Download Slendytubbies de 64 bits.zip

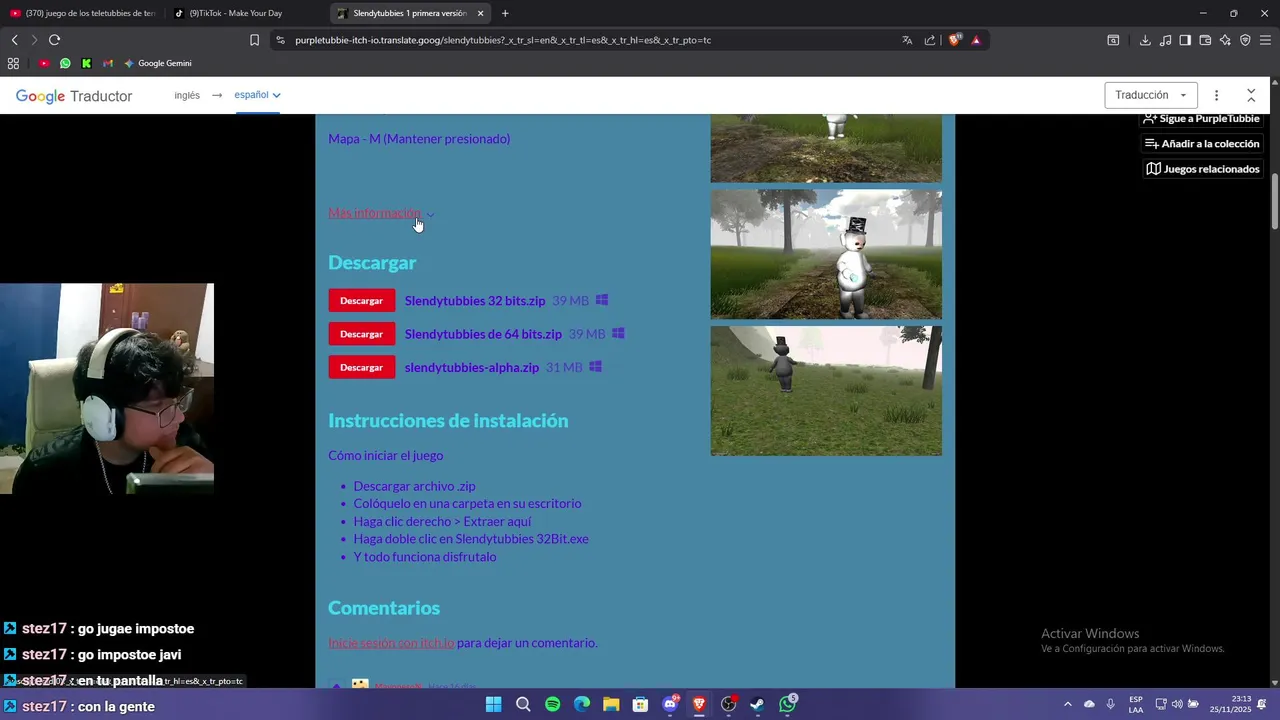coord(361,334)
